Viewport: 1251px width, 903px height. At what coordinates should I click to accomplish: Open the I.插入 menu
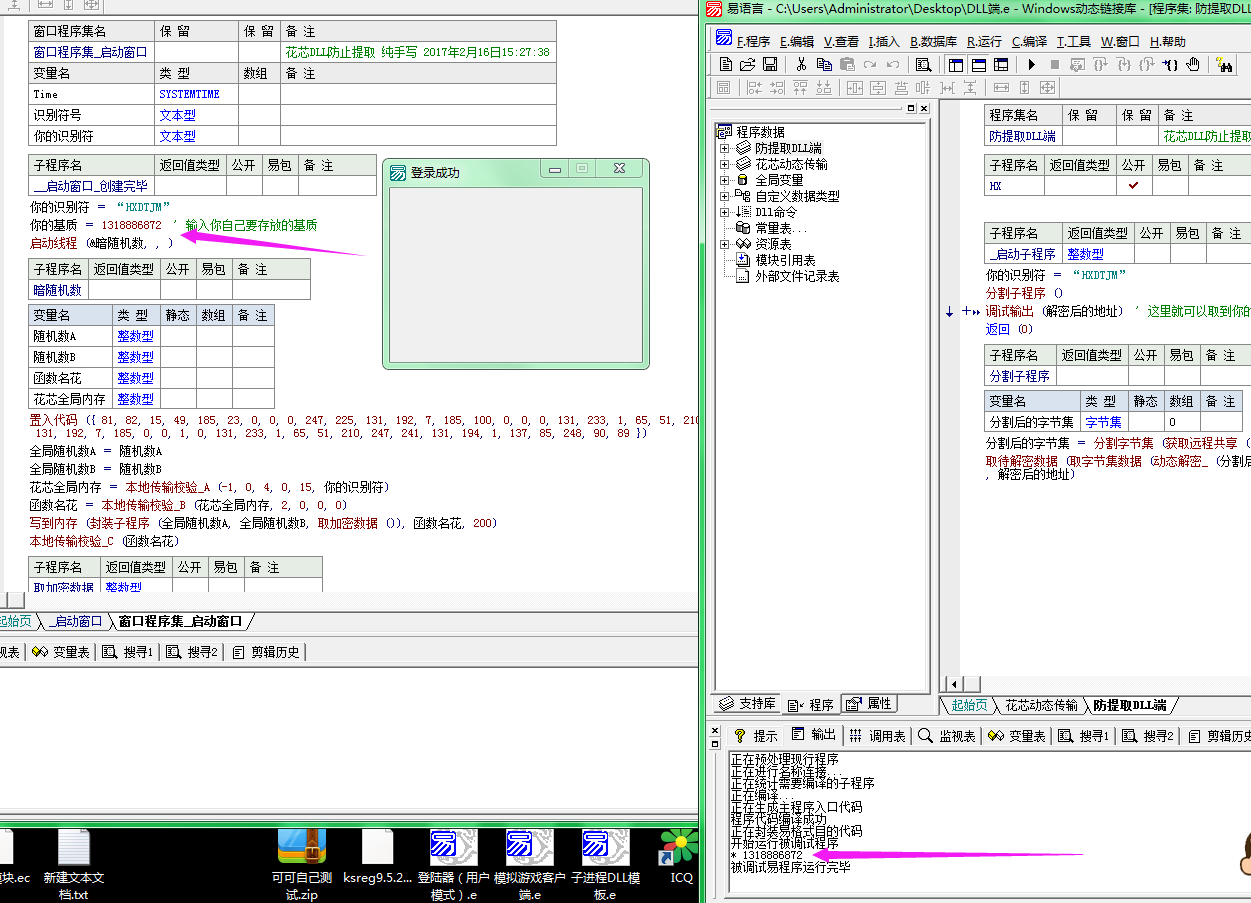coord(884,41)
